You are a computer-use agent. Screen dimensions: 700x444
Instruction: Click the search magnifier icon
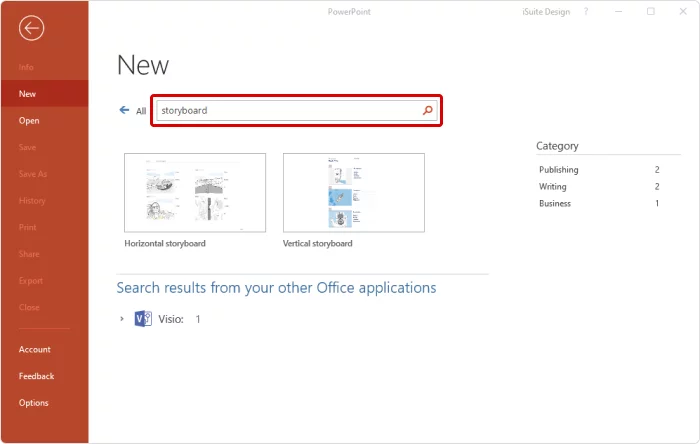pos(428,111)
